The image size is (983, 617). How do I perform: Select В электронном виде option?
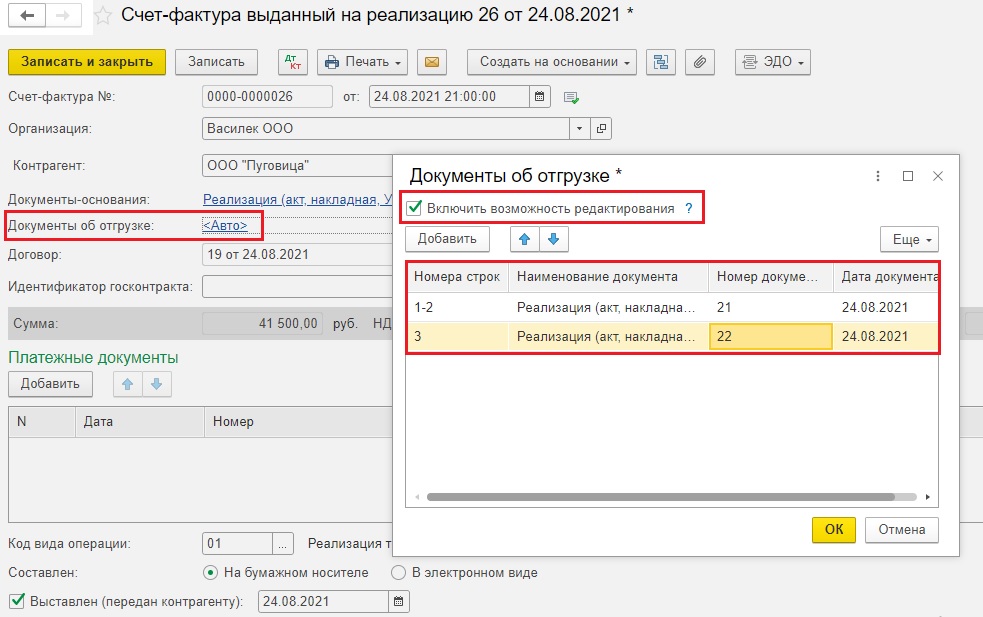398,572
